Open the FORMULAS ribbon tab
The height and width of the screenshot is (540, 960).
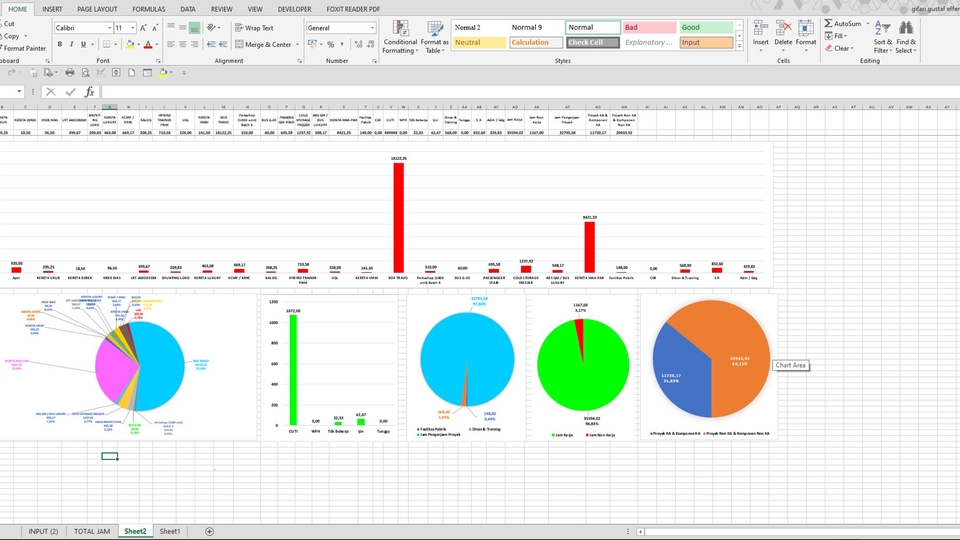(149, 9)
